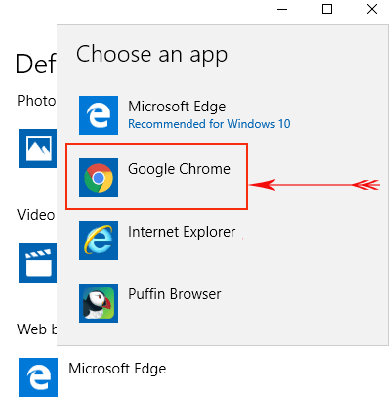Click the Google Chrome label
The height and width of the screenshot is (407, 391).
[179, 169]
